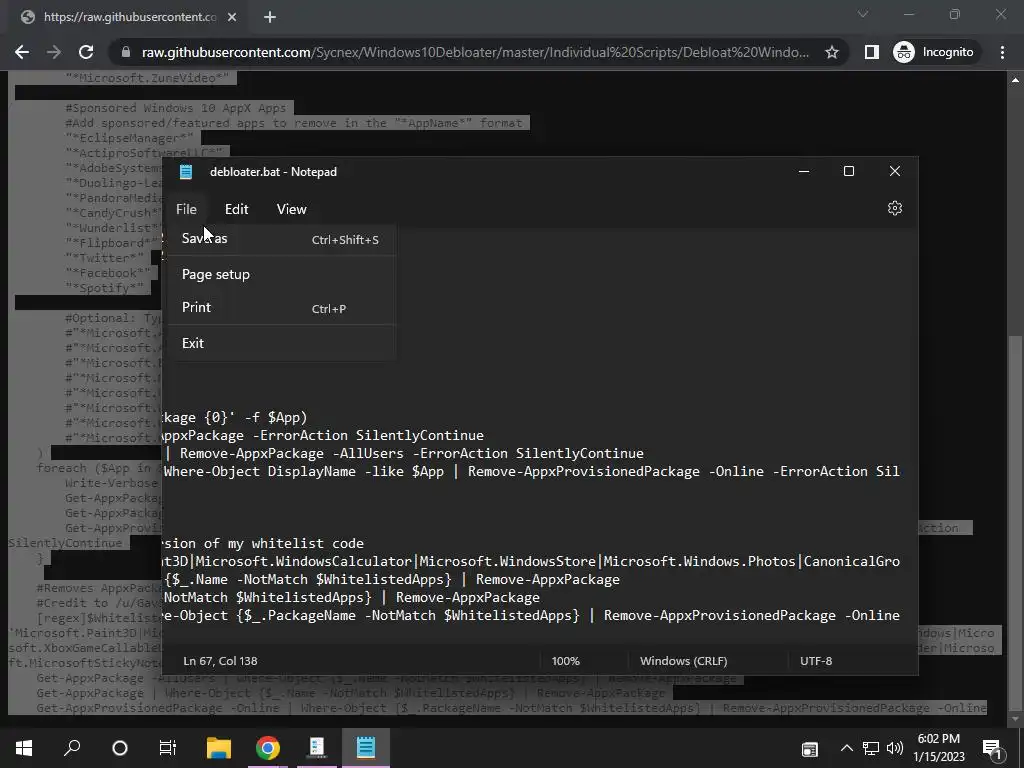Click Windows (CRLF) line ending status
Viewport: 1024px width, 768px height.
[683, 661]
